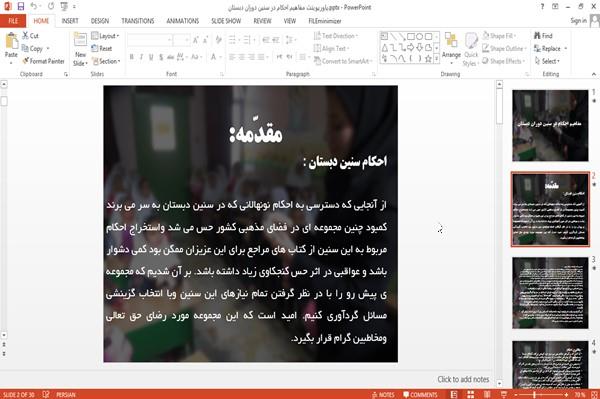
Task: Switch to Normal view in status bar
Action: tap(454, 394)
